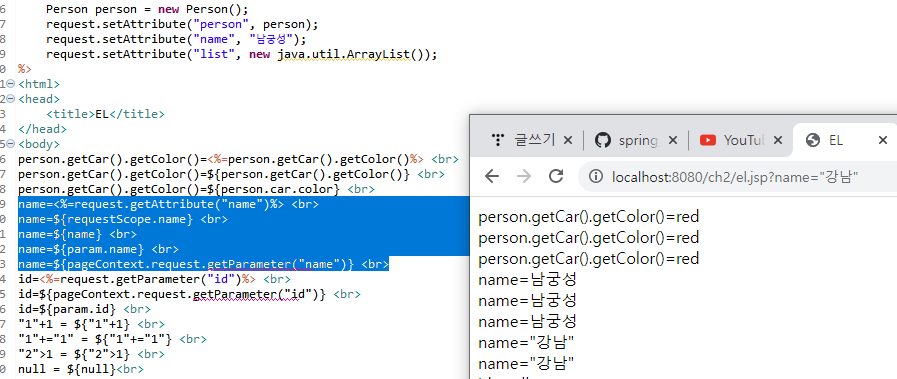Viewport: 897px width, 379px height.
Task: Collapse the <head> fold marker in editor
Action: (x=10, y=99)
